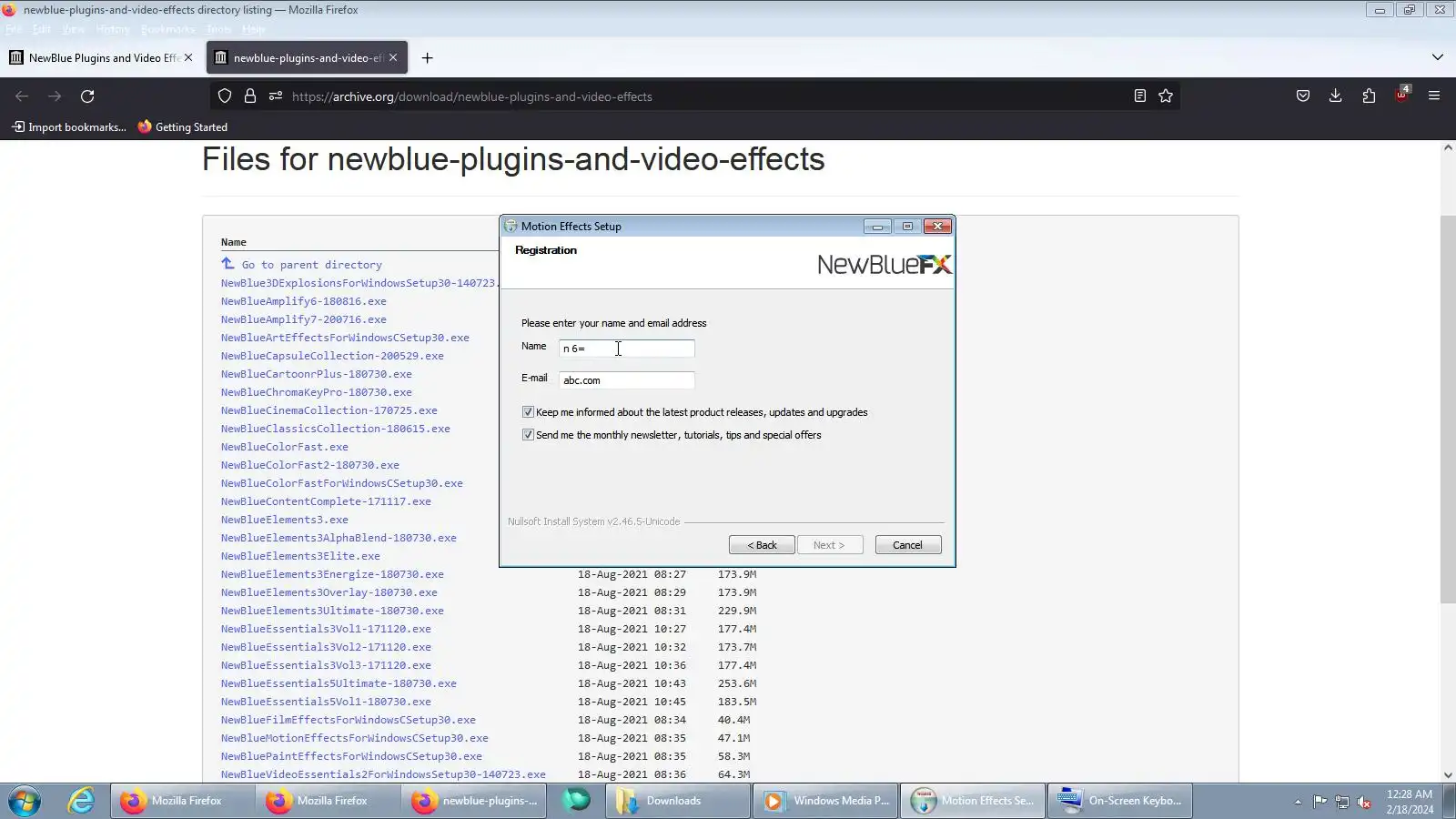Click the page scroll up arrow
The image size is (1456, 819).
pos(1448,148)
